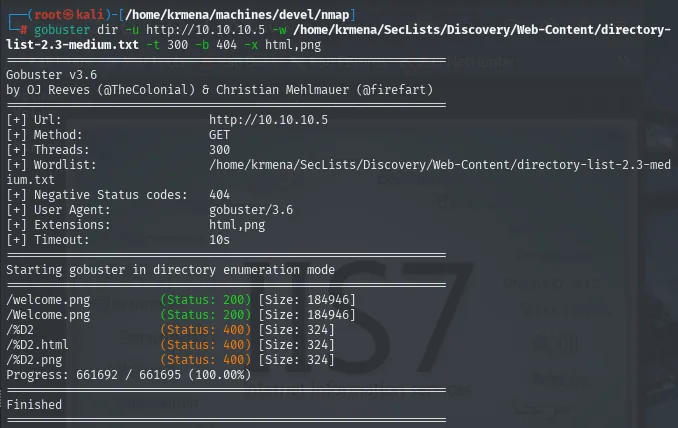Click 'Gobuster v3.6' version line

[51, 75]
